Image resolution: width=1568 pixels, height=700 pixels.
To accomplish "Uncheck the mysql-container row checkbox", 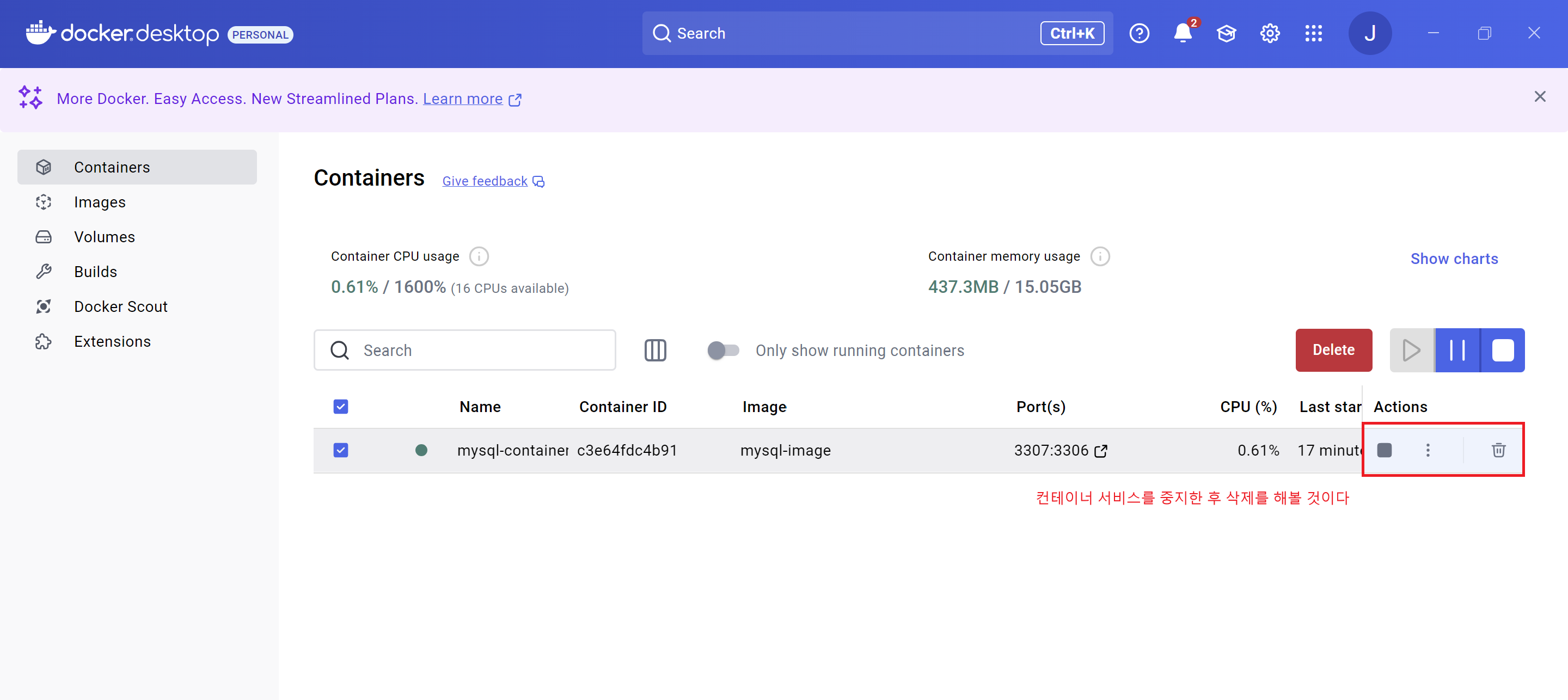I will [x=341, y=450].
